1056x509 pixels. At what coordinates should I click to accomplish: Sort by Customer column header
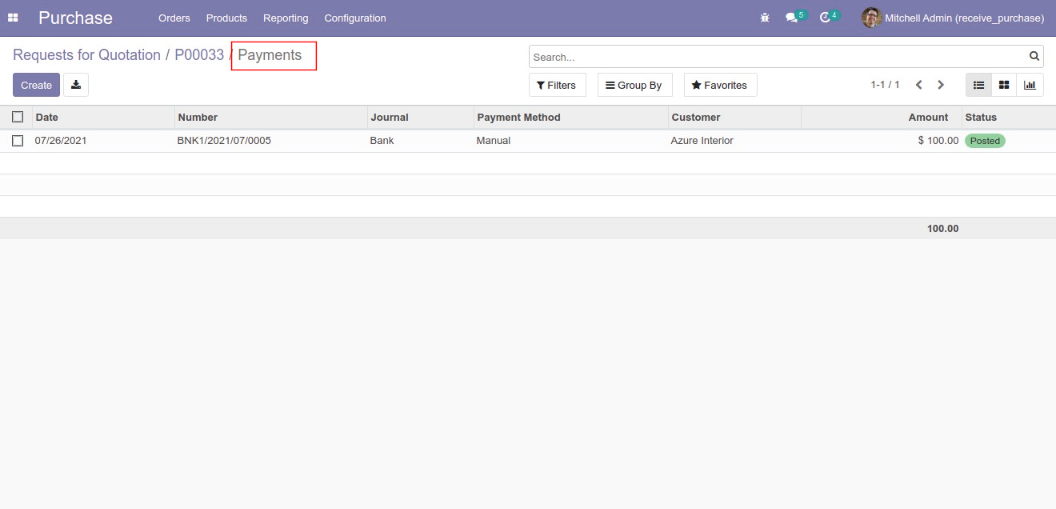point(735,117)
